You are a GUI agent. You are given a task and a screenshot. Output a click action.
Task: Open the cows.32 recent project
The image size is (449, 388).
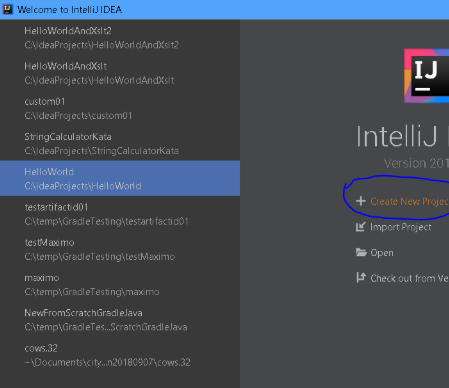point(120,355)
